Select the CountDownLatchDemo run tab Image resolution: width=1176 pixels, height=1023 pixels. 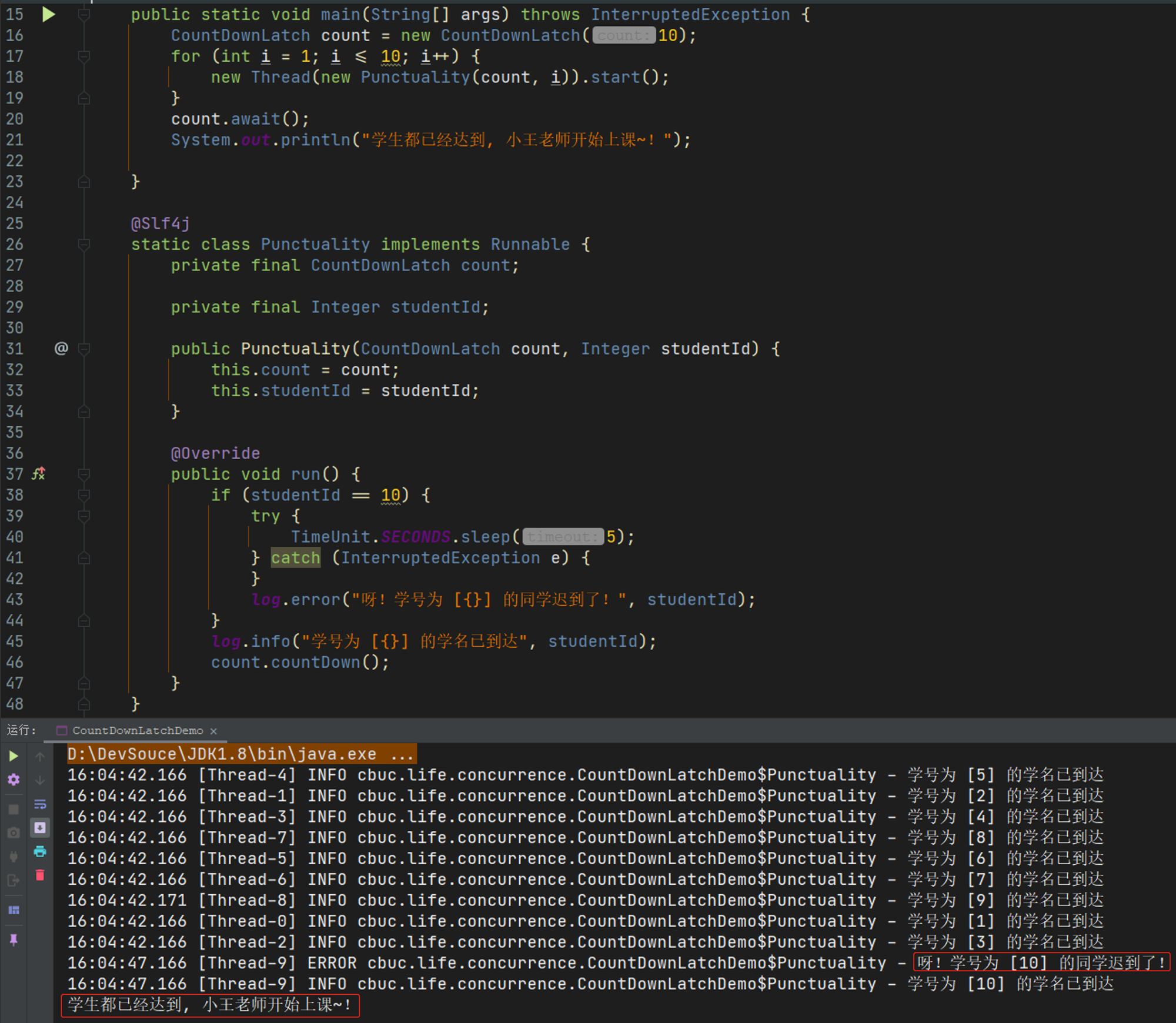(138, 731)
